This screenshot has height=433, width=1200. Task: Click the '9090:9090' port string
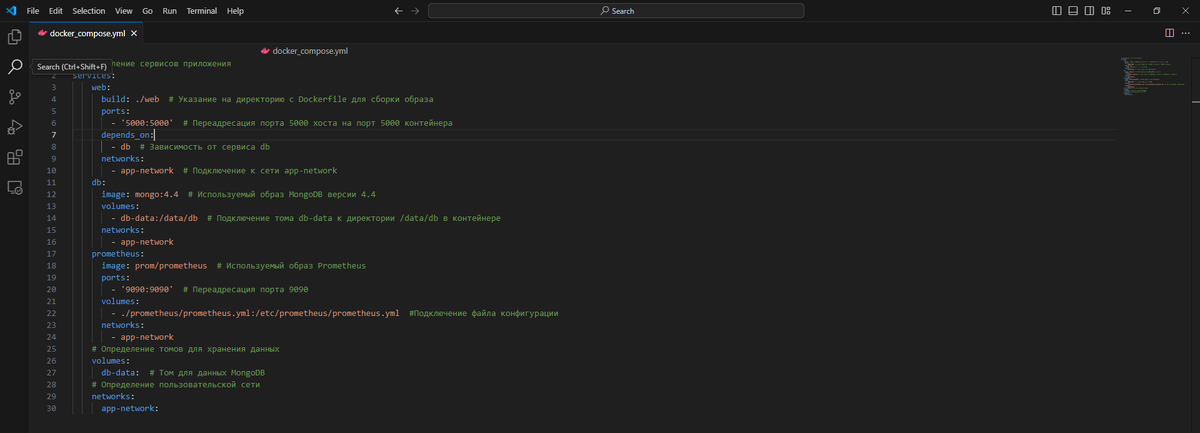click(x=147, y=289)
